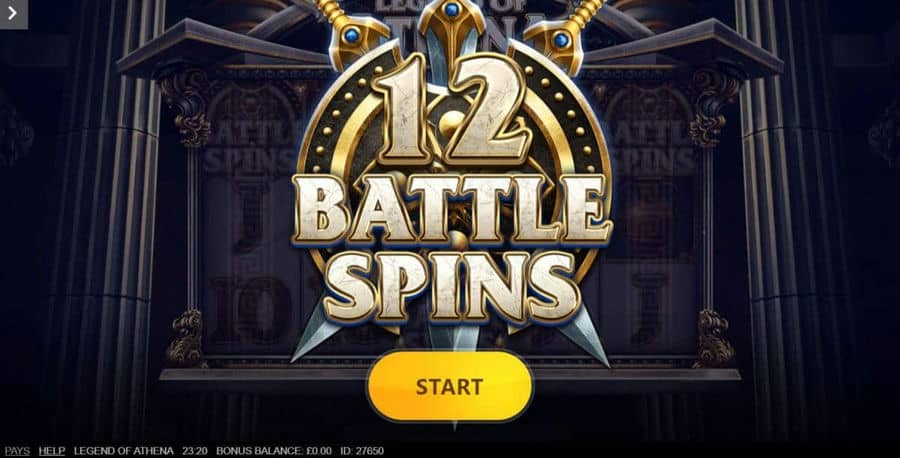Click the center sword hilt blue gem
The height and width of the screenshot is (458, 900).
click(x=452, y=10)
